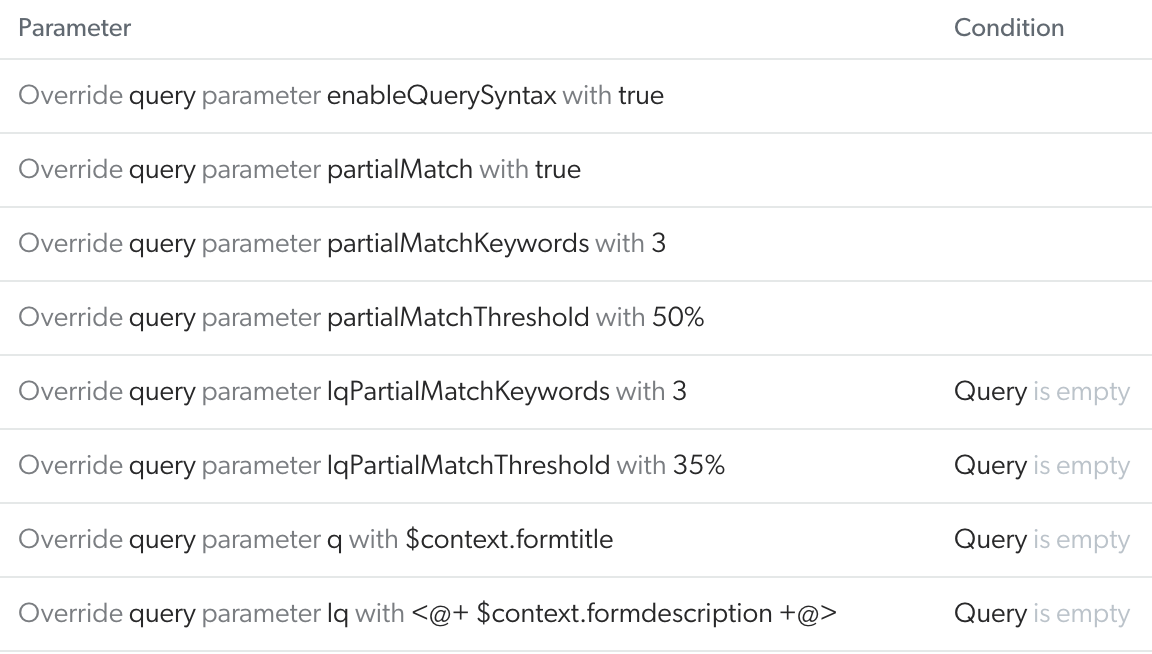The width and height of the screenshot is (1152, 654).
Task: Click the lqPartialMatchKeywords parameter name
Action: tap(468, 392)
